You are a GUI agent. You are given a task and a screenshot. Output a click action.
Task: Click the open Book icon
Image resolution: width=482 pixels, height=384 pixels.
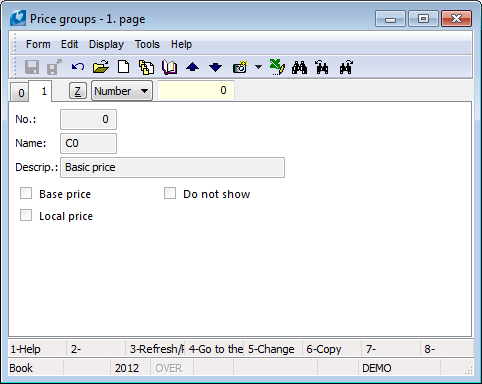(x=169, y=67)
